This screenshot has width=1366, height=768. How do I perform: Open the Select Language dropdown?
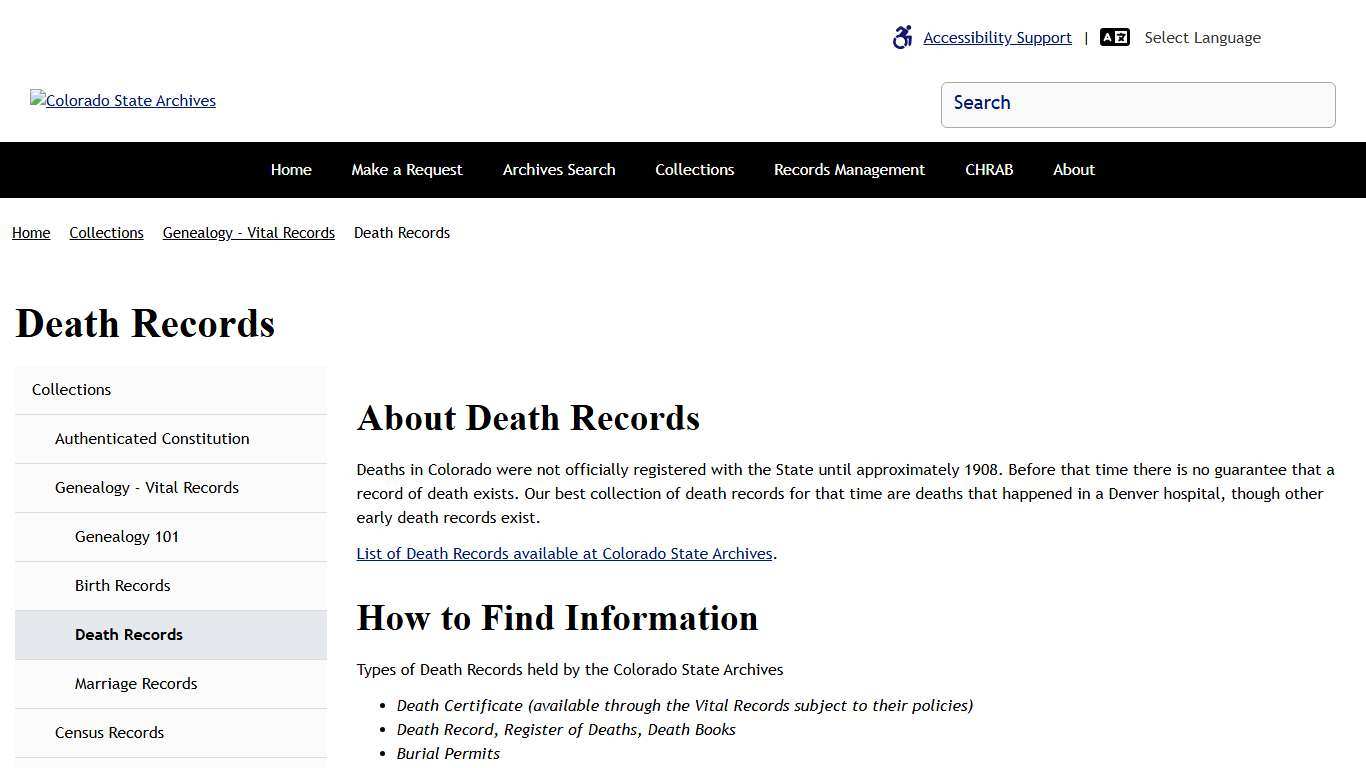coord(1202,37)
